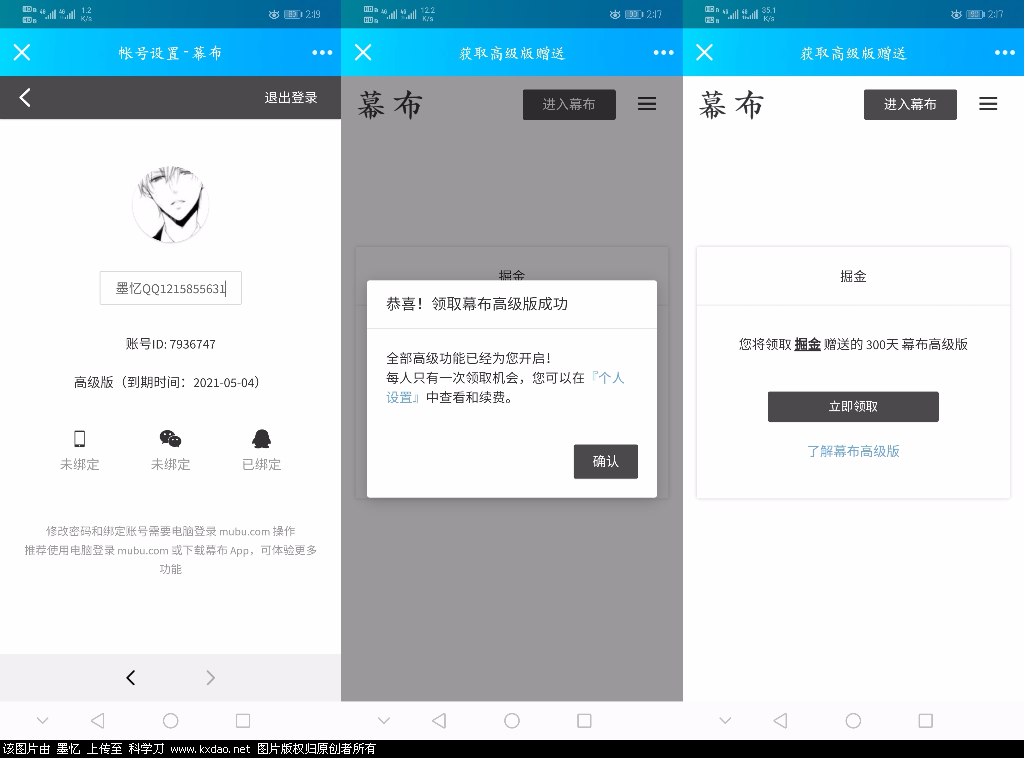Open recent apps square on middle phone

pos(584,721)
